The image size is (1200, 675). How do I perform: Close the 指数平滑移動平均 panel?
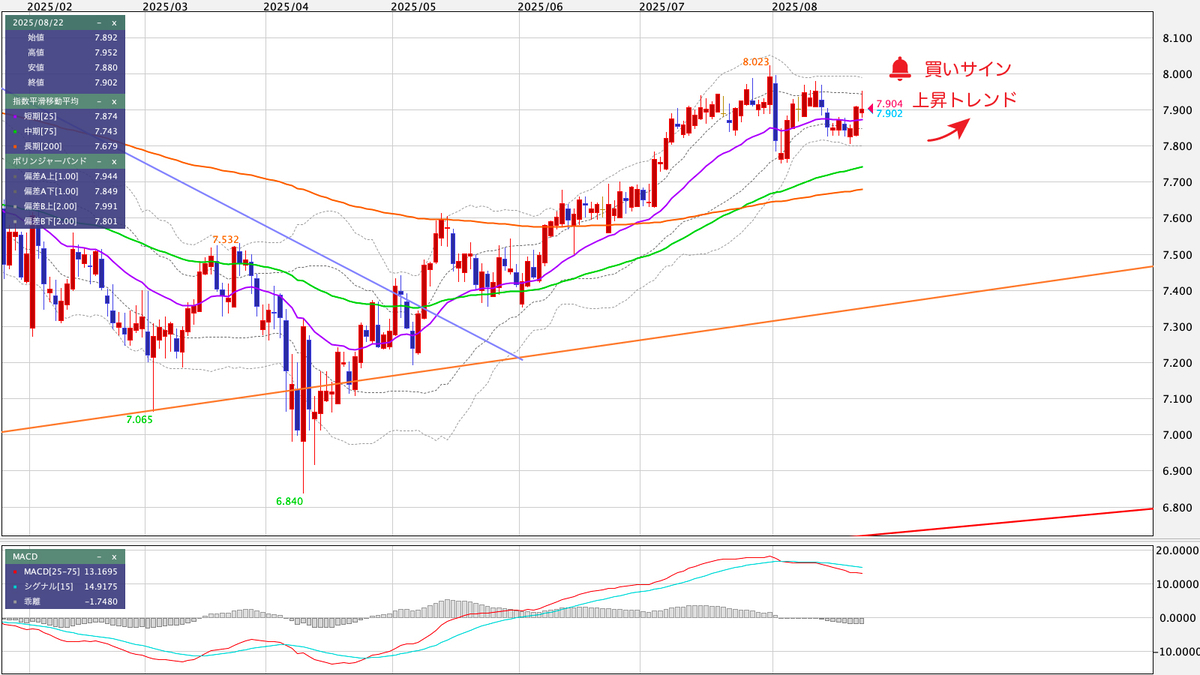[x=114, y=101]
